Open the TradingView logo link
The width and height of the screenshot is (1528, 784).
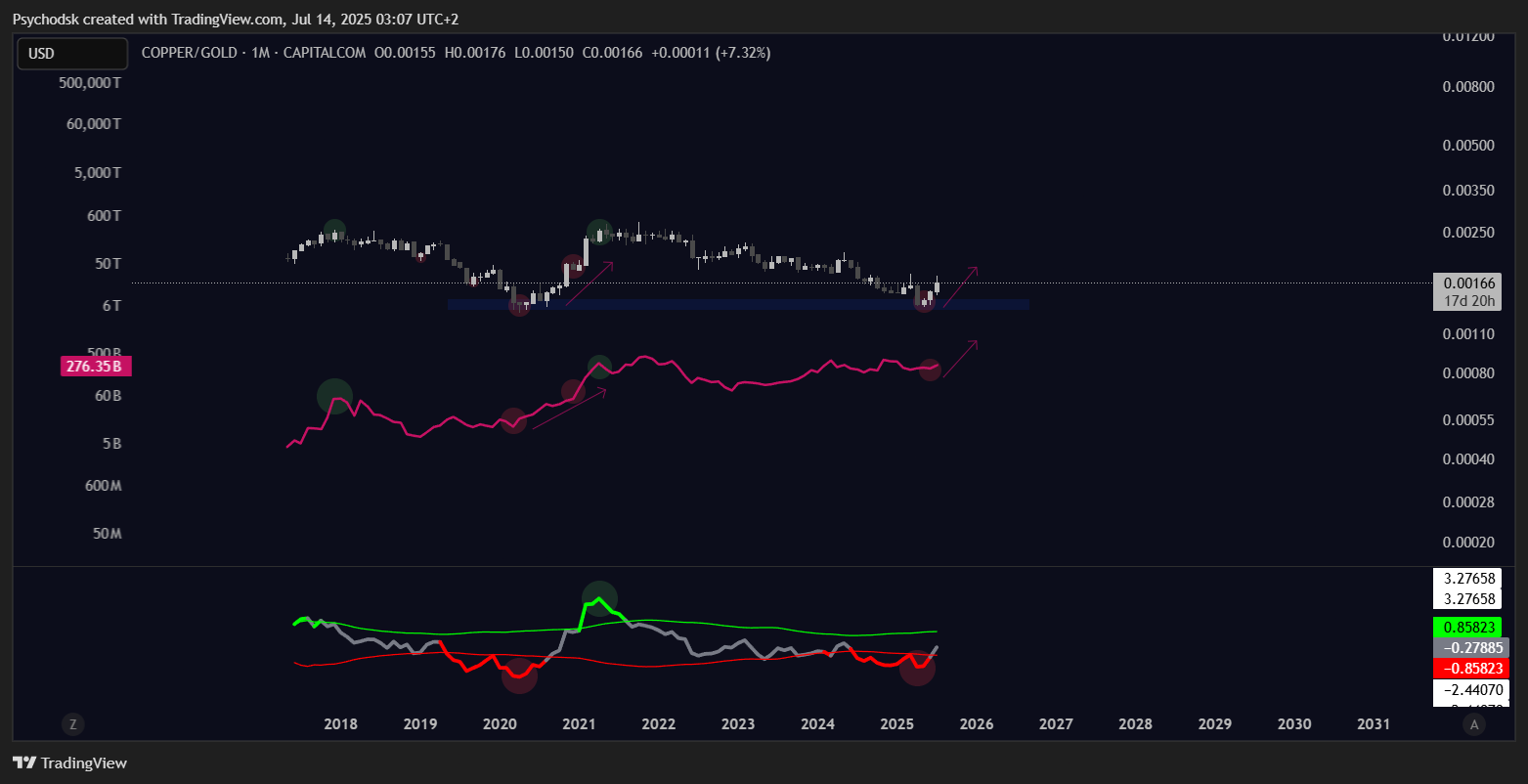point(69,762)
